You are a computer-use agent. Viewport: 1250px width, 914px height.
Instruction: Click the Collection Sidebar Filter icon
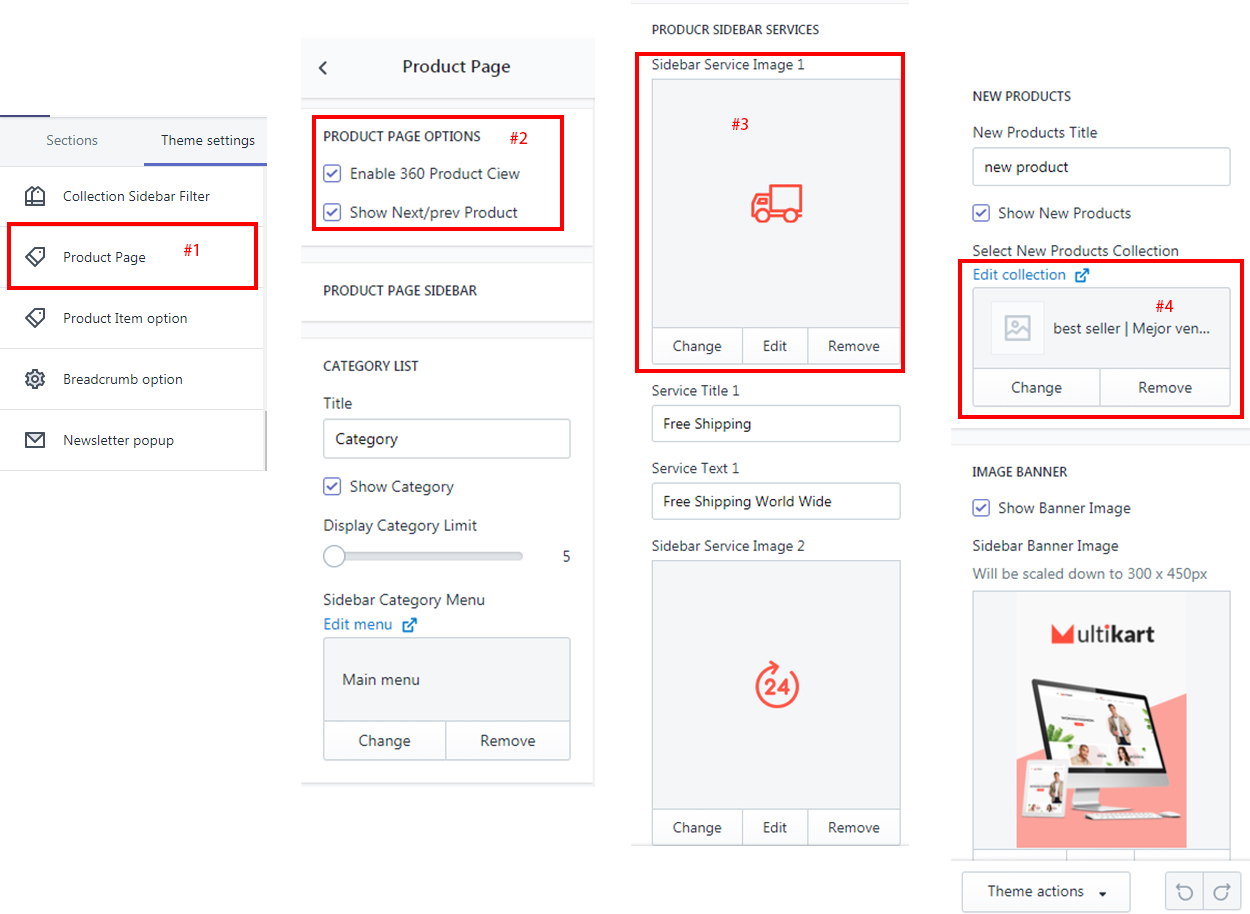tap(35, 196)
